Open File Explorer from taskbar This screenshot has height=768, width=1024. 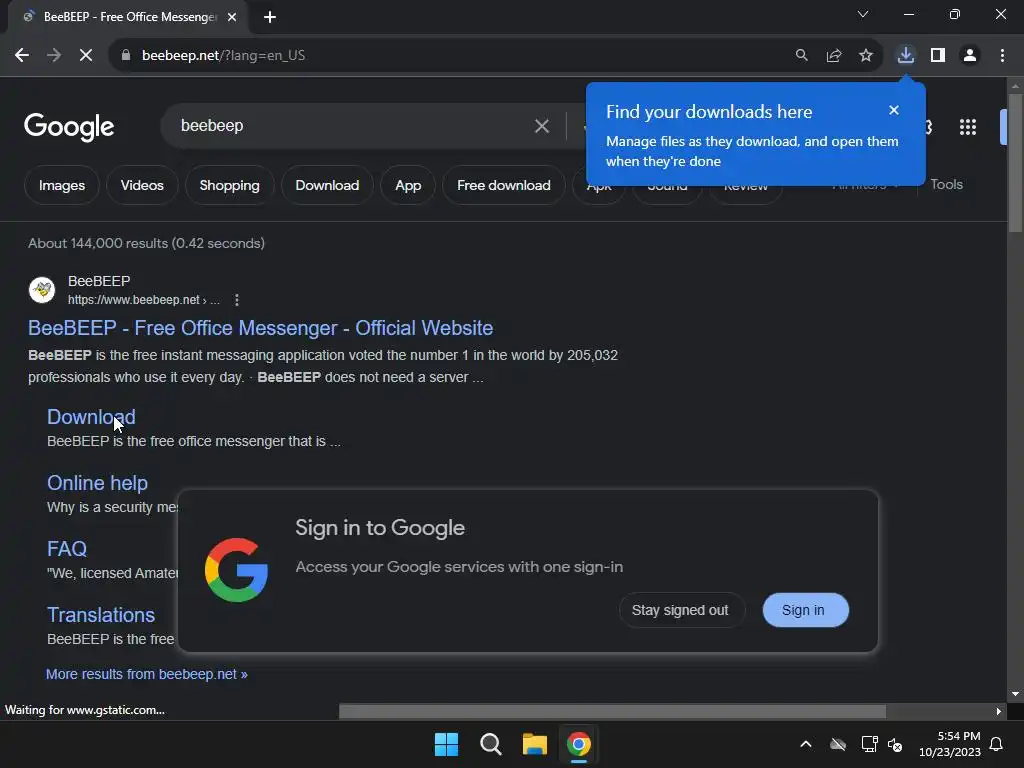tap(534, 744)
